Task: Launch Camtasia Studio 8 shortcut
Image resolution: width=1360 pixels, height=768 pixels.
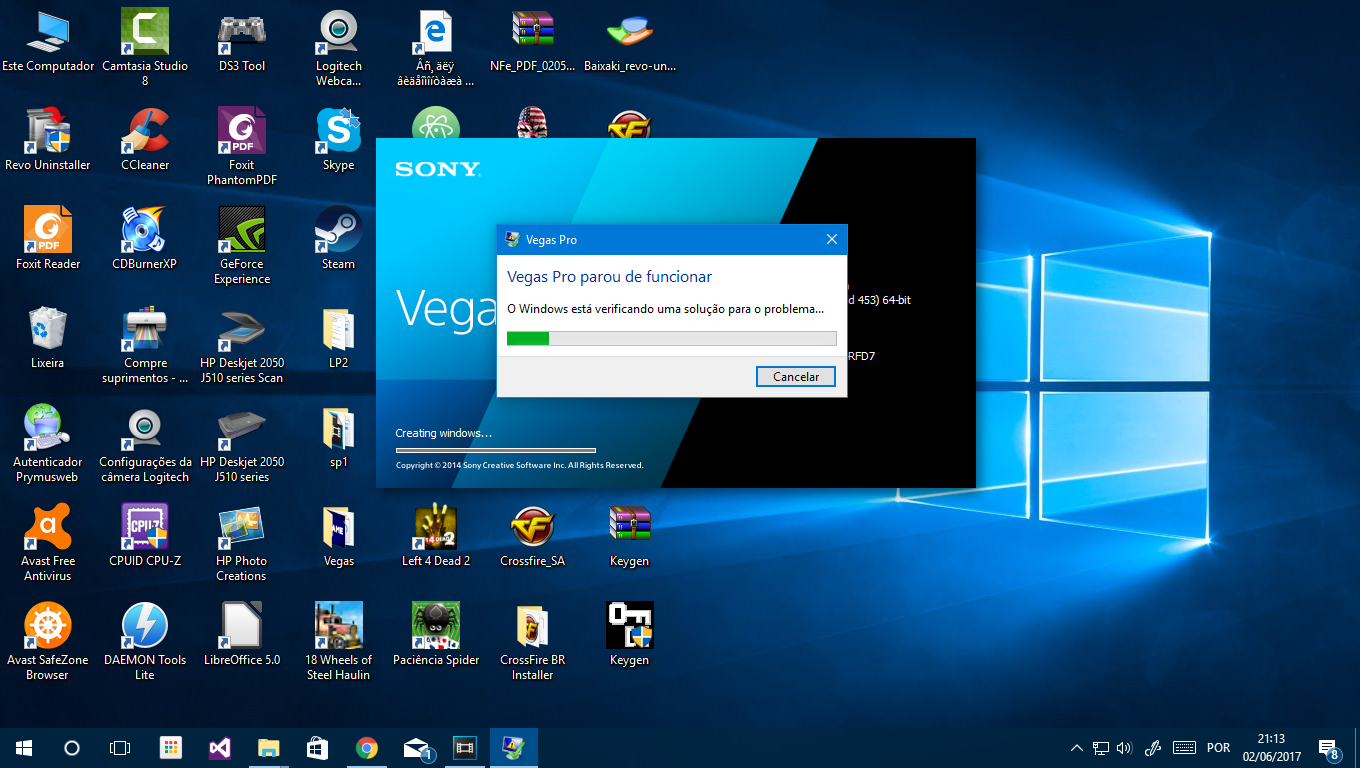Action: pos(145,48)
